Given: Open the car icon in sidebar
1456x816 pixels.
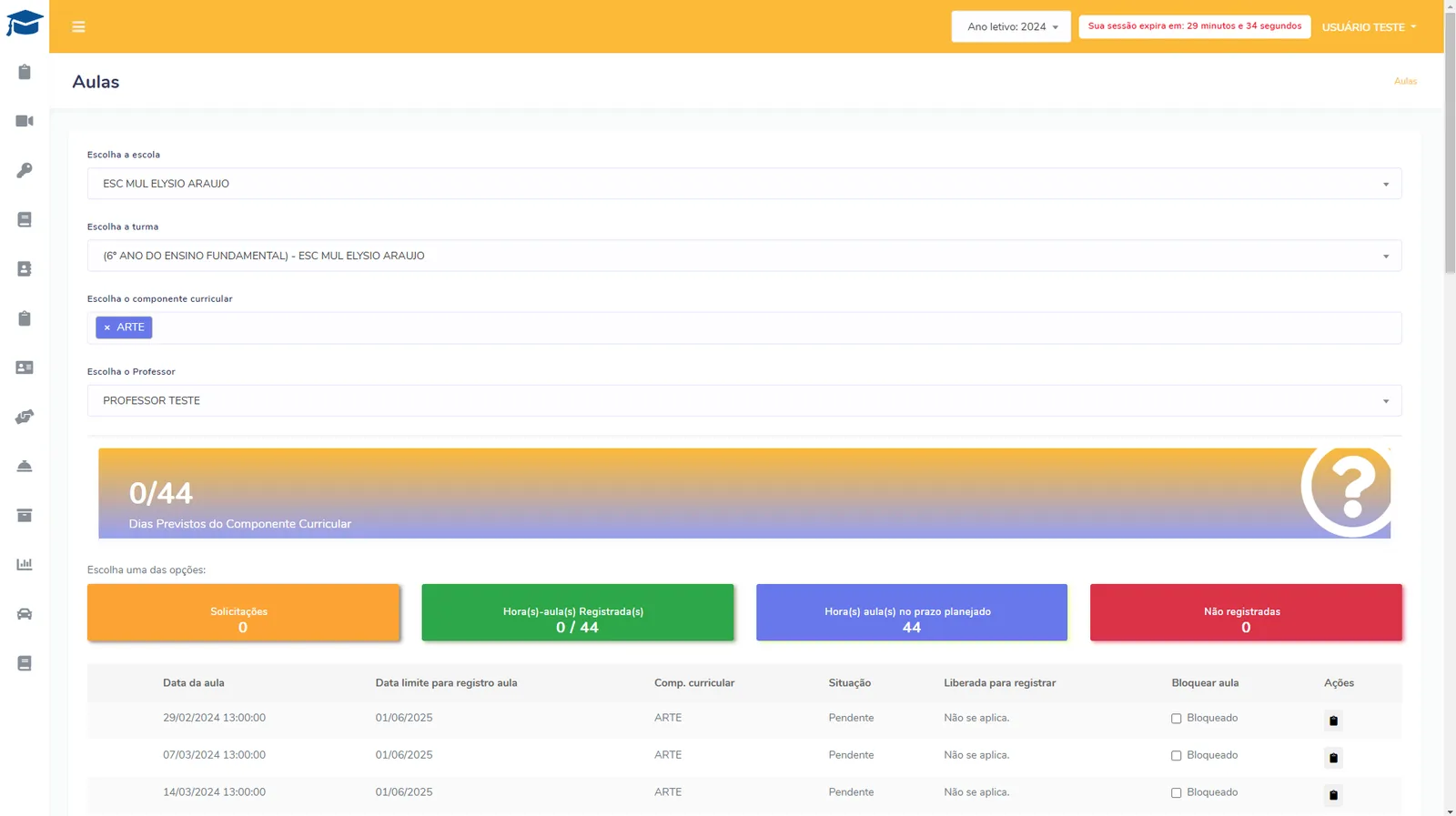Looking at the screenshot, I should pyautogui.click(x=25, y=614).
